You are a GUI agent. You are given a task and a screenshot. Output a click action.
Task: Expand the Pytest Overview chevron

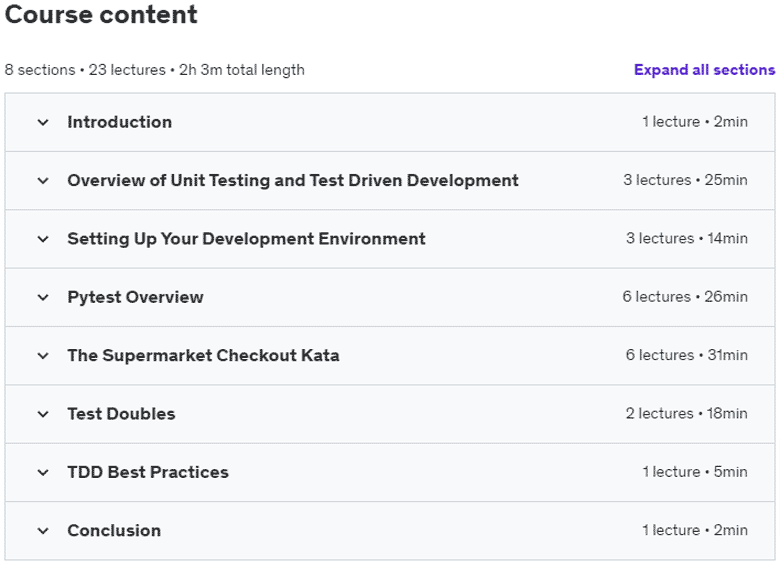[43, 297]
